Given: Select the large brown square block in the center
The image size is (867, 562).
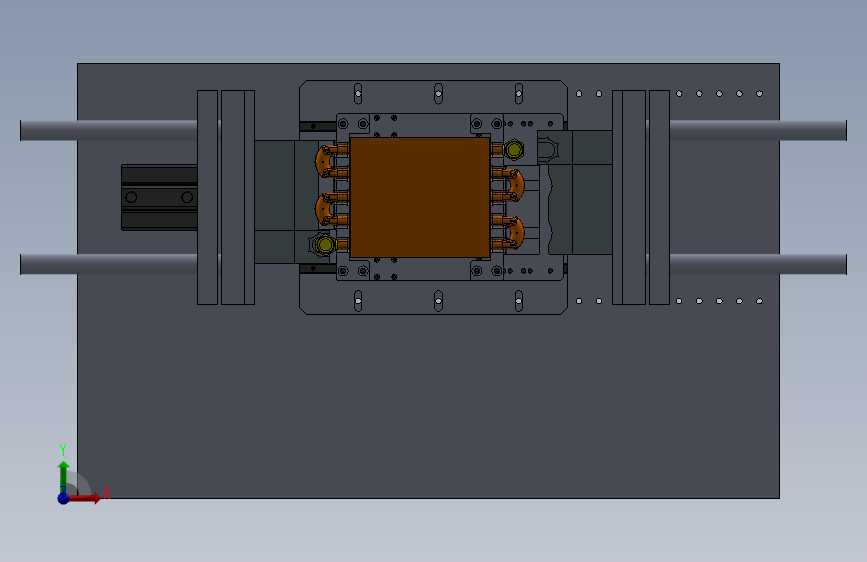Looking at the screenshot, I should tap(420, 197).
